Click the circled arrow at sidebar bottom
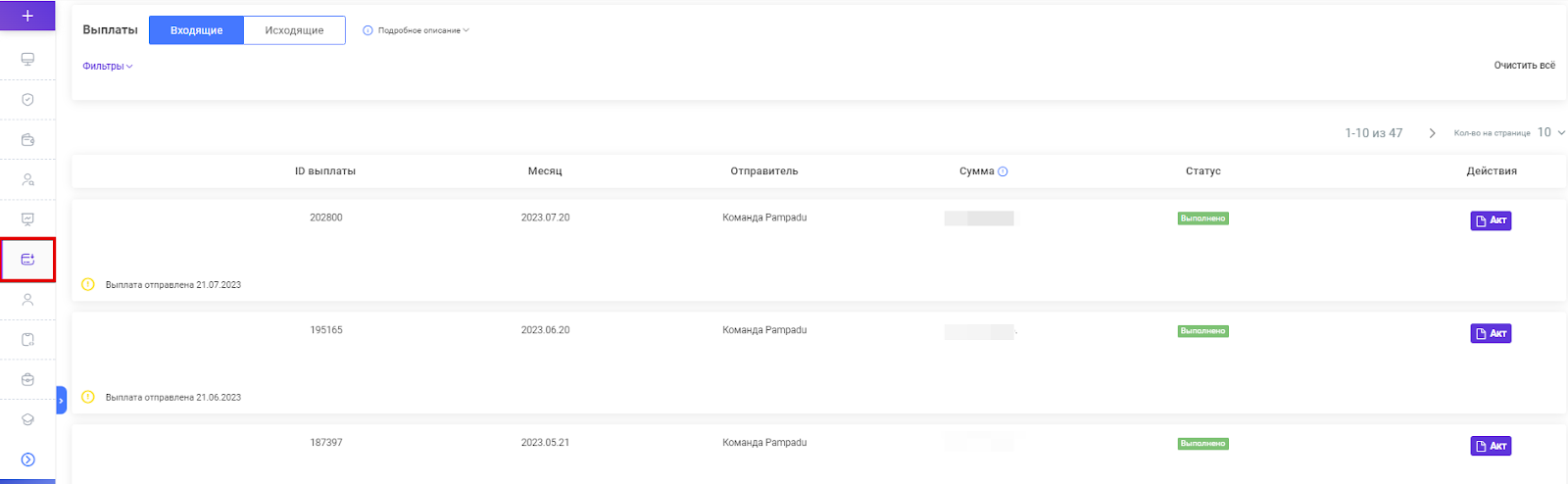The height and width of the screenshot is (484, 1568). point(27,460)
